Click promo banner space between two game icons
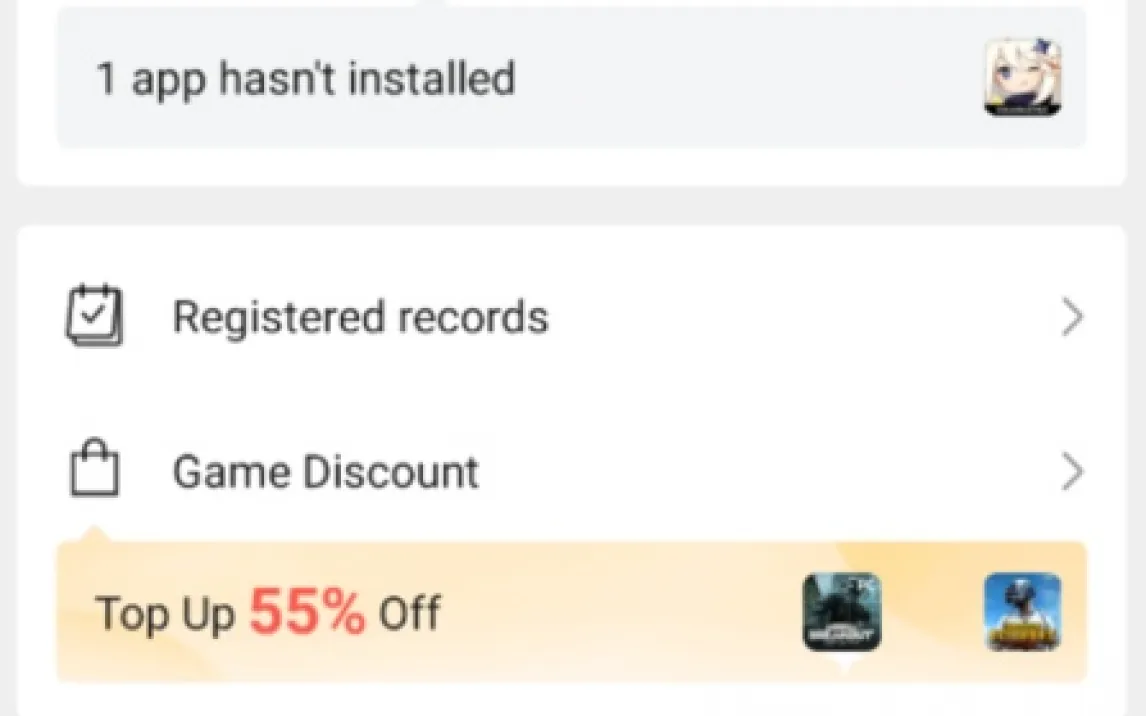Image resolution: width=1146 pixels, height=716 pixels. tap(932, 611)
